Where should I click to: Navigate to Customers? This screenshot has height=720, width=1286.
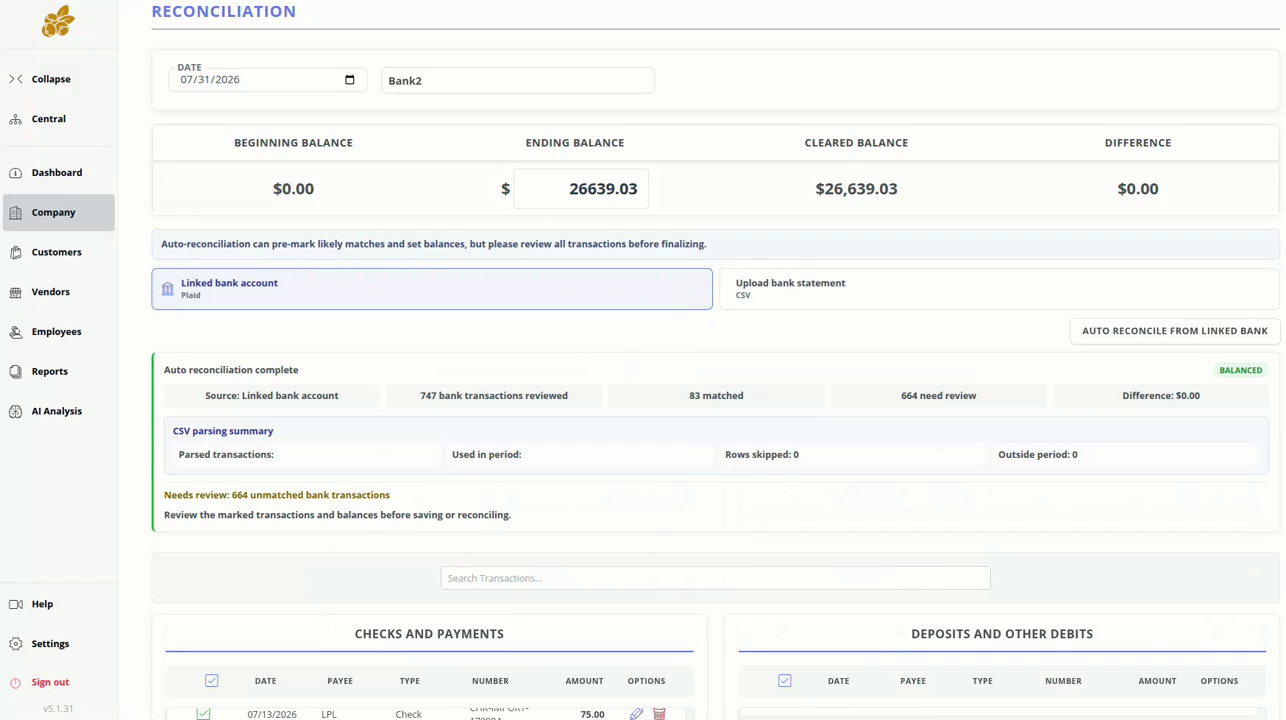(x=59, y=253)
